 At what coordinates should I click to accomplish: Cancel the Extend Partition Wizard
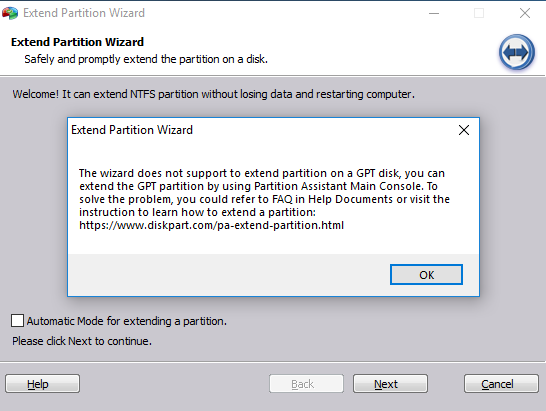(x=501, y=384)
